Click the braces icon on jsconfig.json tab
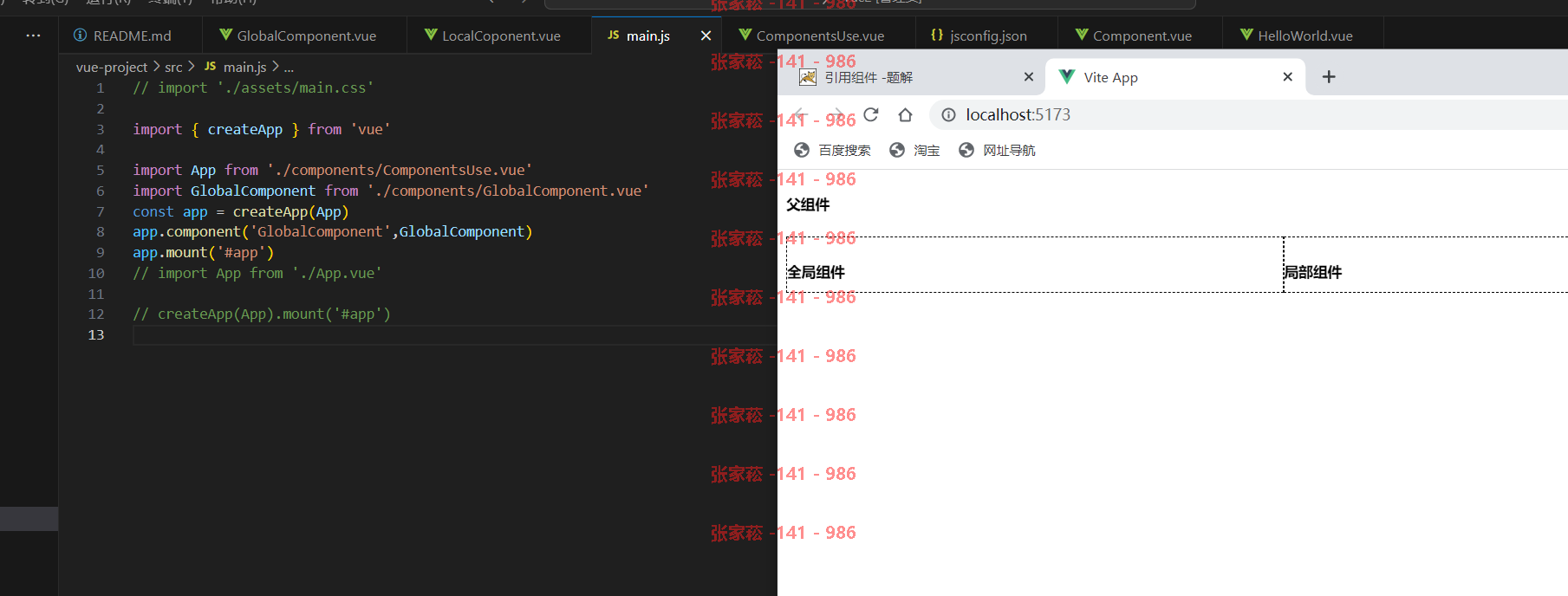Screen dimensions: 1568x596 936,35
